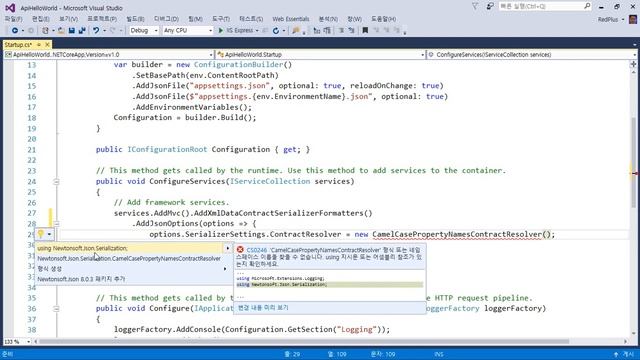The height and width of the screenshot is (360, 640).
Task: Open the IIS Express target dropdown arrow
Action: (257, 31)
